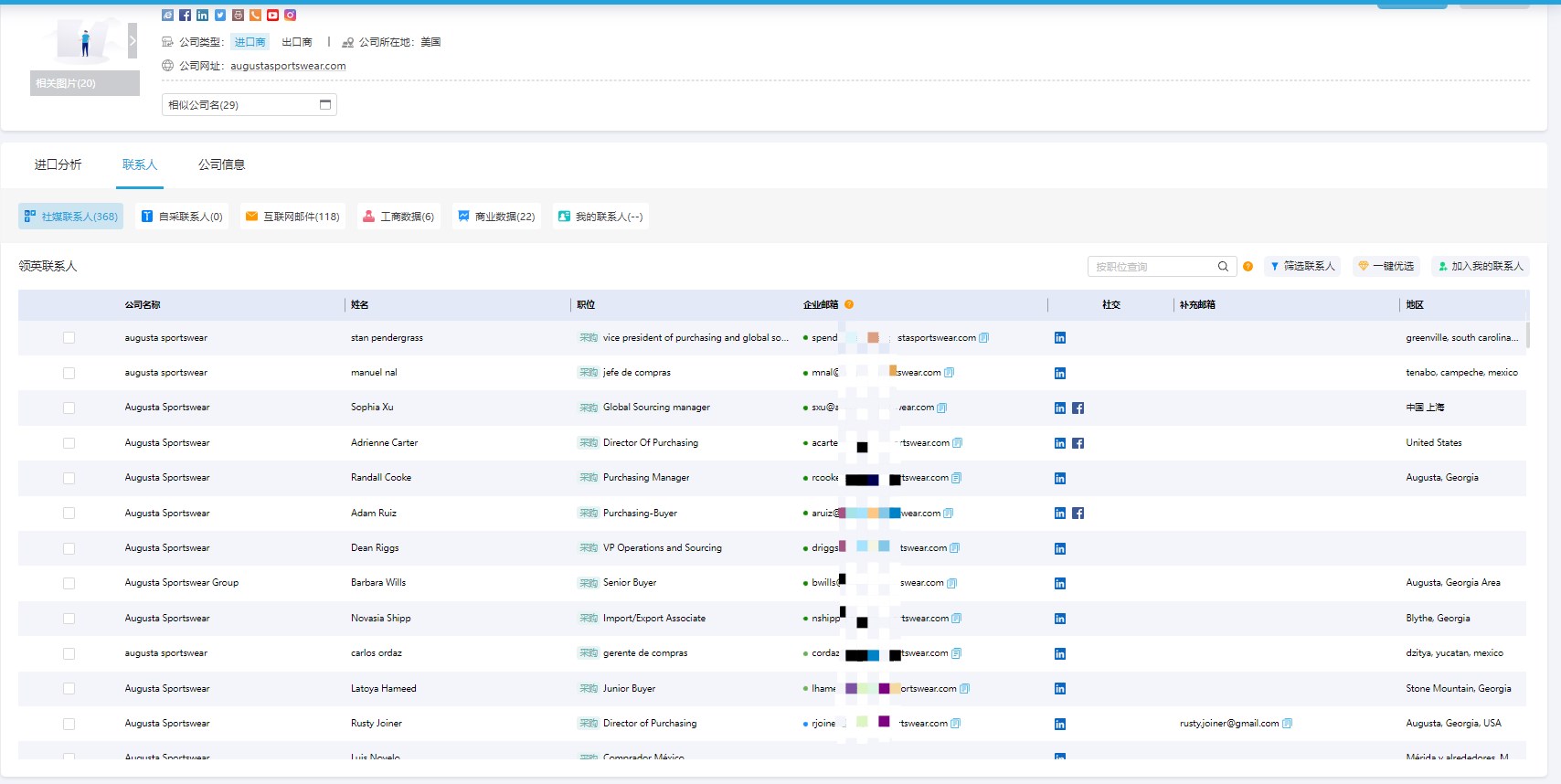Open manuel nal's LinkedIn profile icon
Image resolution: width=1561 pixels, height=784 pixels.
click(1060, 373)
